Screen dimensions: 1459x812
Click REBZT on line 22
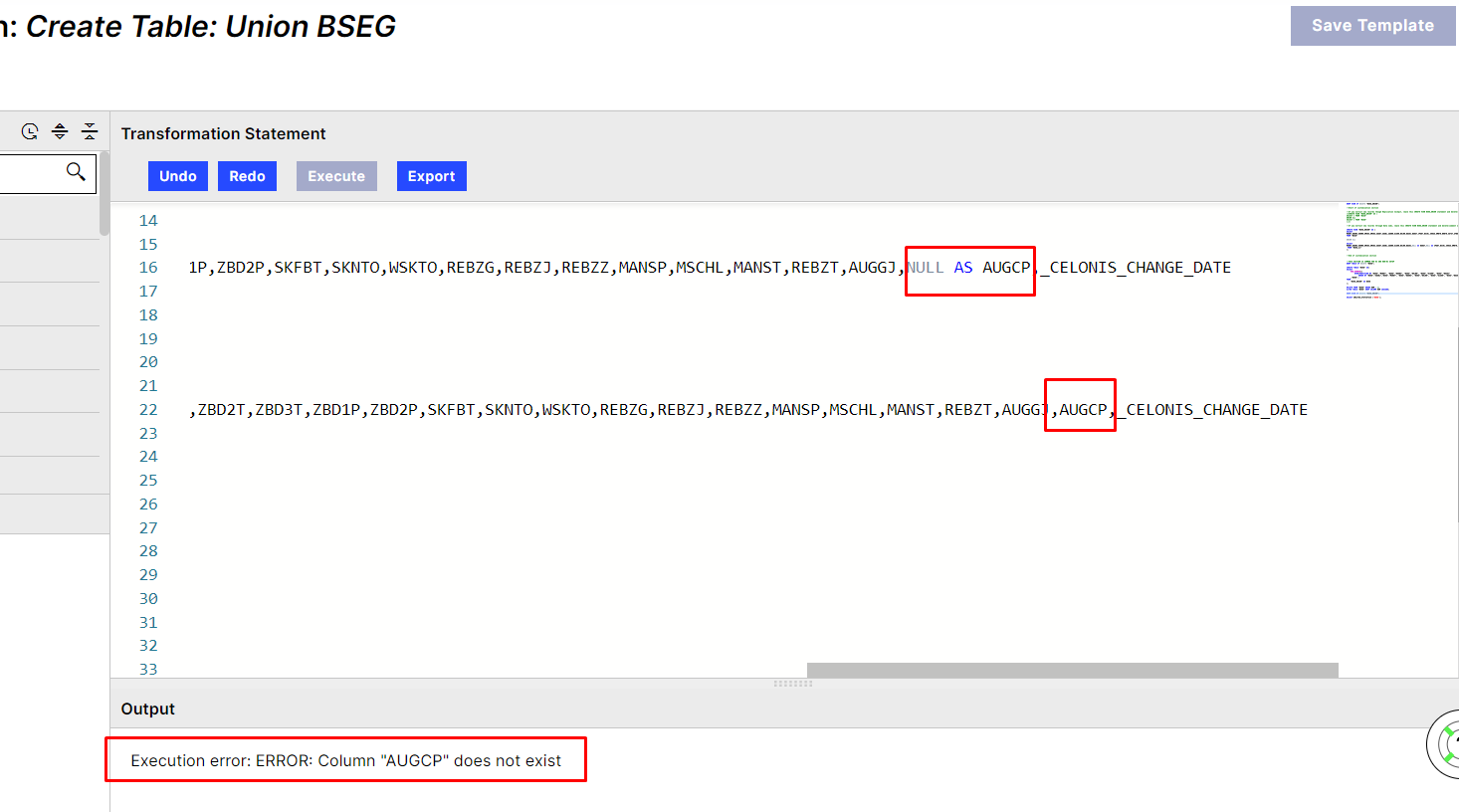click(x=968, y=410)
